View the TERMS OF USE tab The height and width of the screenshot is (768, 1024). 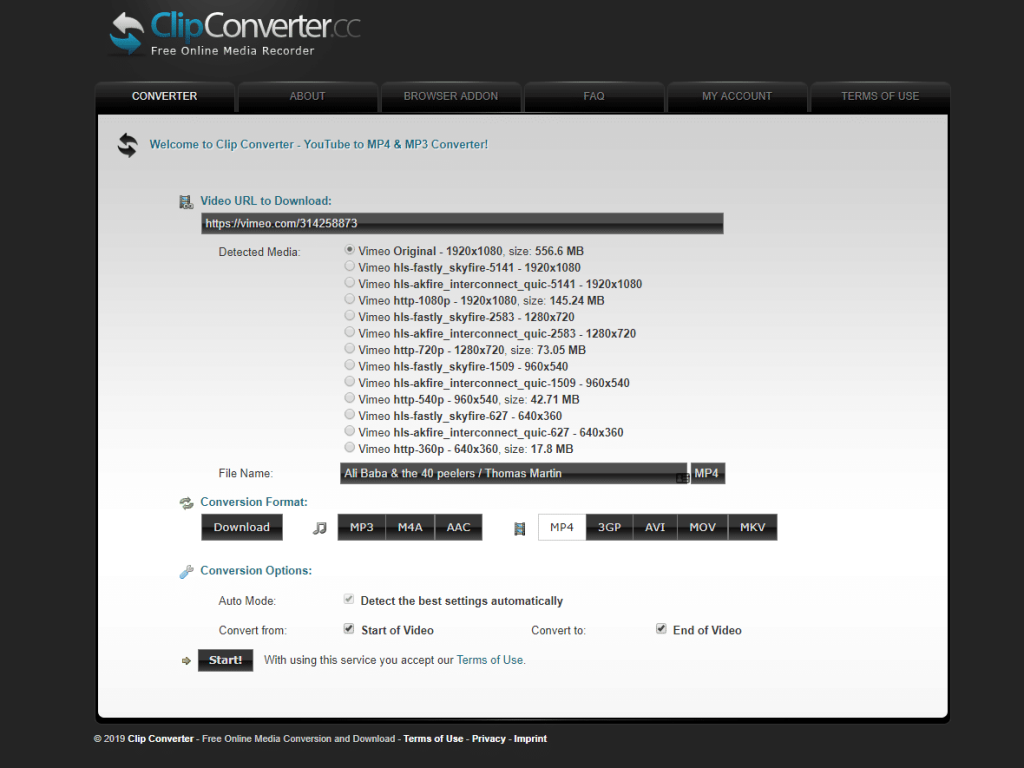880,97
